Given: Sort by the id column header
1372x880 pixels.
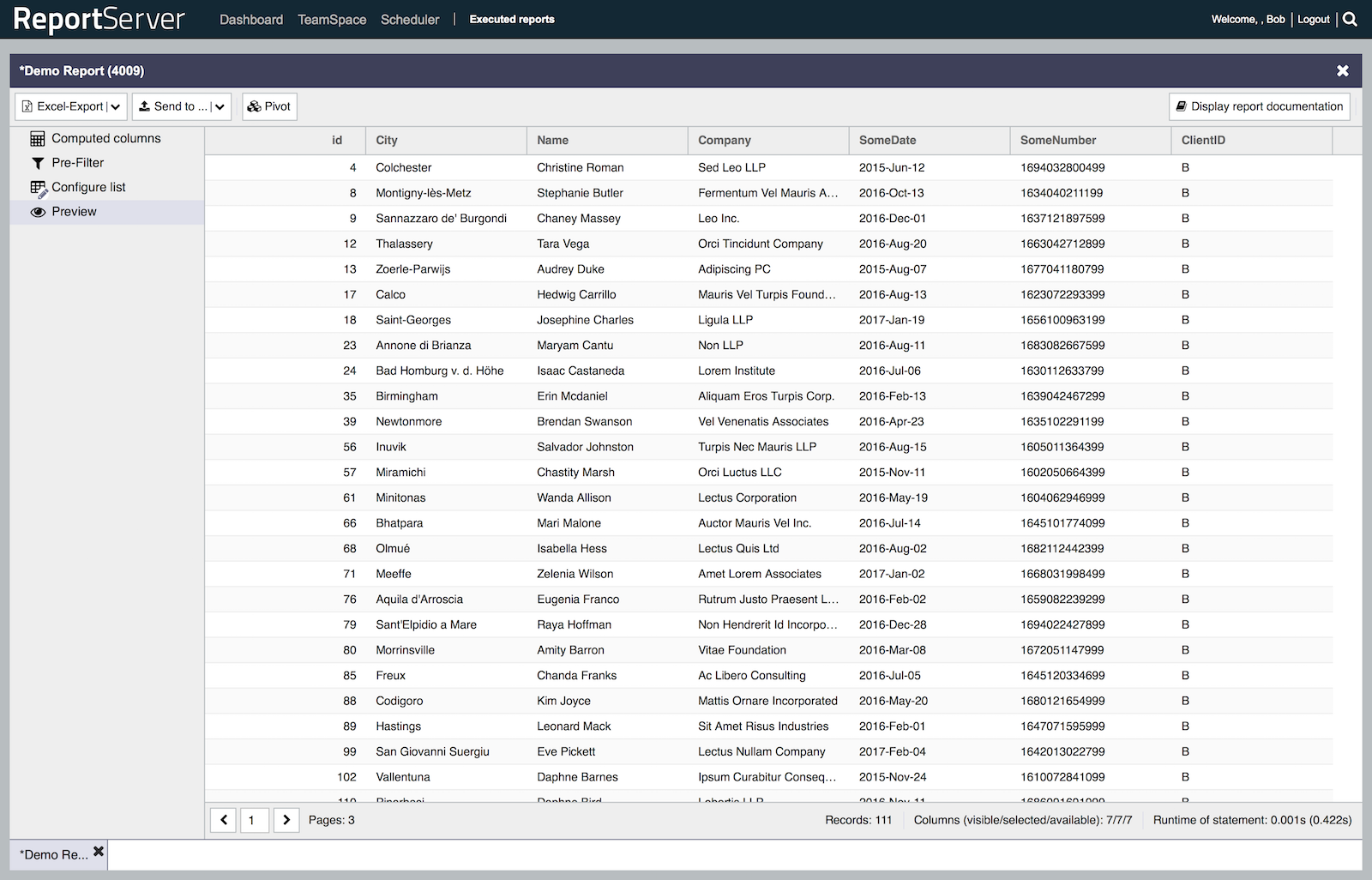Looking at the screenshot, I should (285, 140).
